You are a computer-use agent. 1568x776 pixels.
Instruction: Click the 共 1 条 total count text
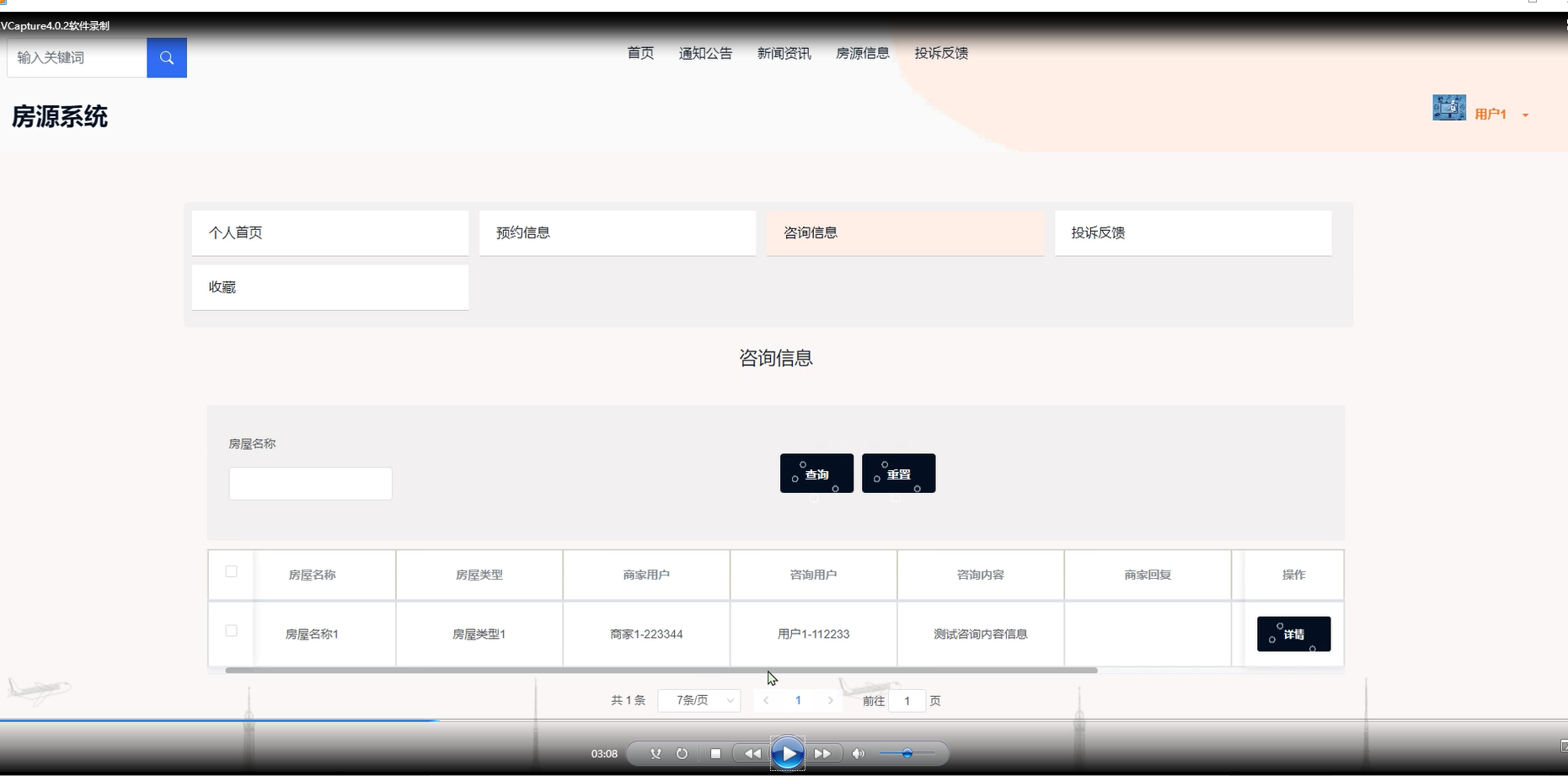click(x=628, y=700)
